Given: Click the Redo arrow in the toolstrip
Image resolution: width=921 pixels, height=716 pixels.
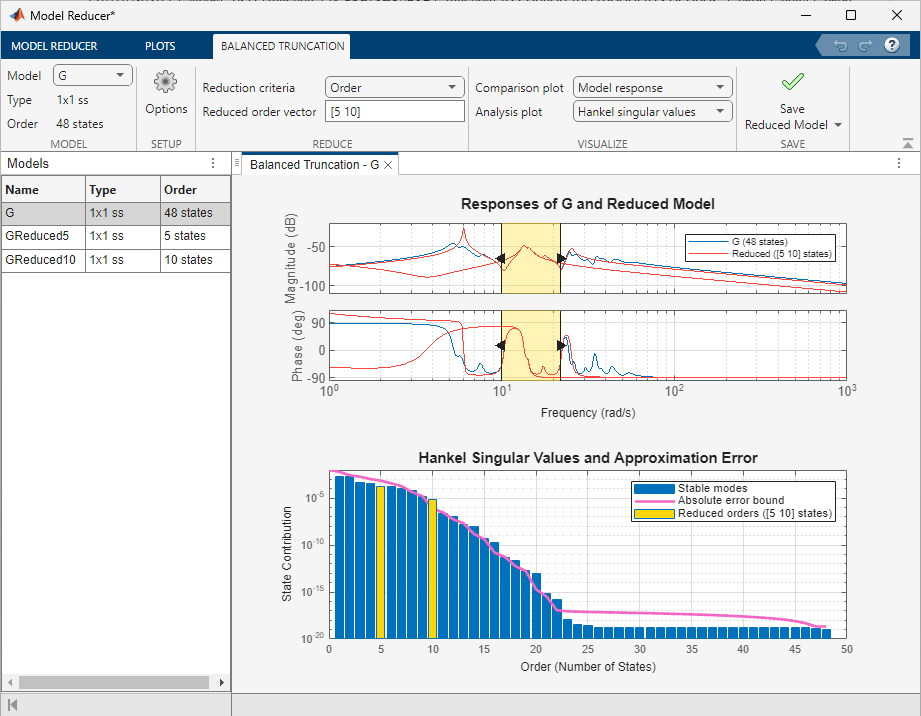Looking at the screenshot, I should (865, 46).
